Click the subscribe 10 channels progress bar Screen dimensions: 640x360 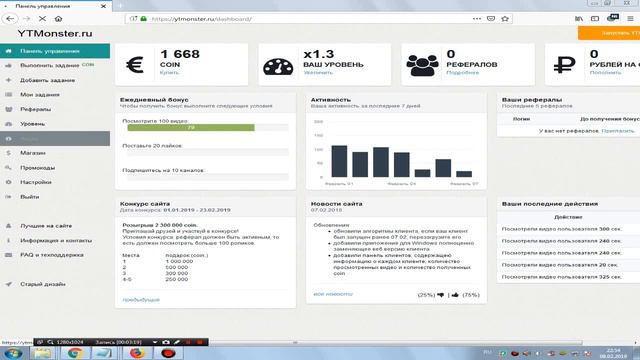[208, 177]
